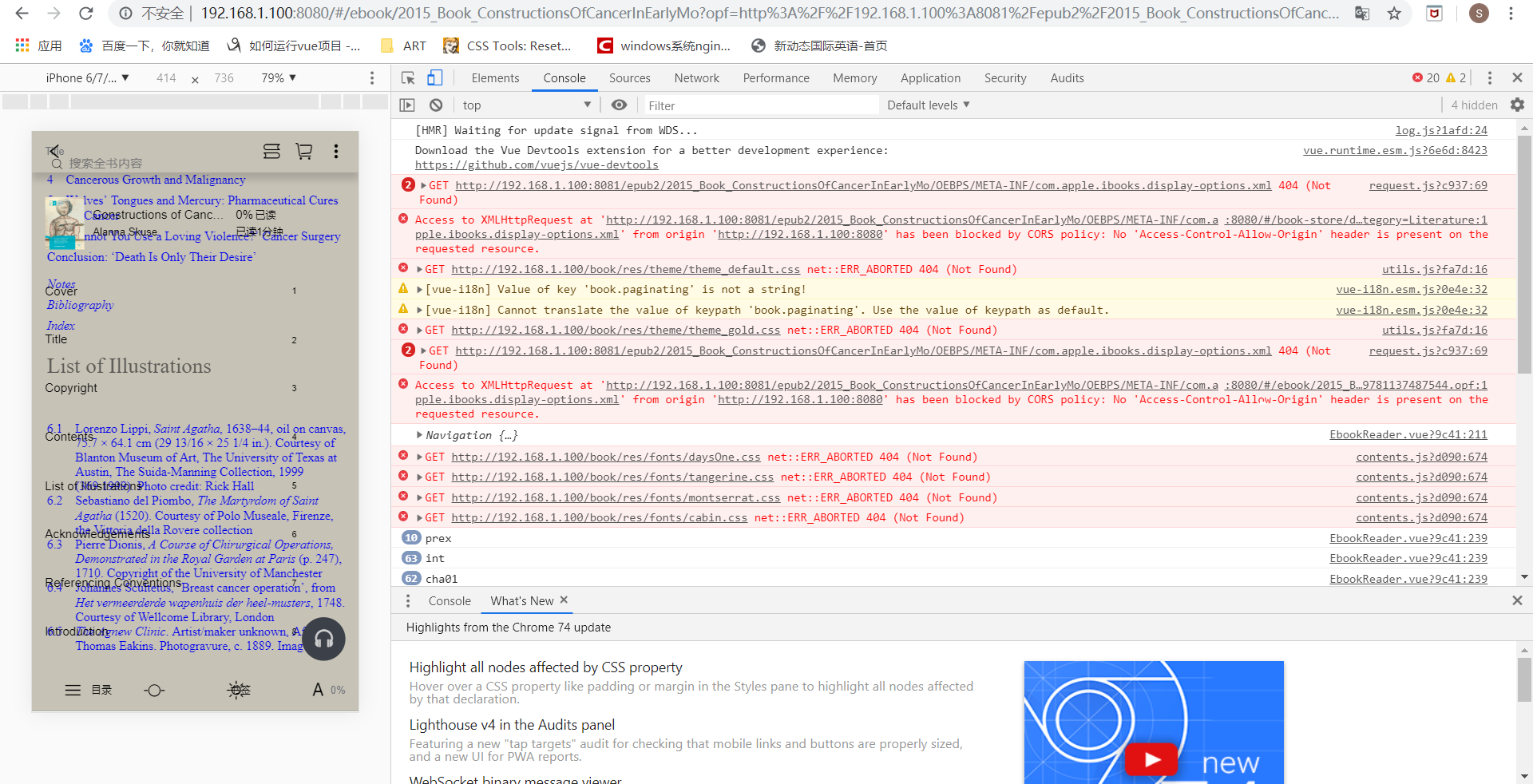Open the EbookReader.vue?9c41:211 source link
Image resolution: width=1533 pixels, height=784 pixels.
pyautogui.click(x=1408, y=435)
